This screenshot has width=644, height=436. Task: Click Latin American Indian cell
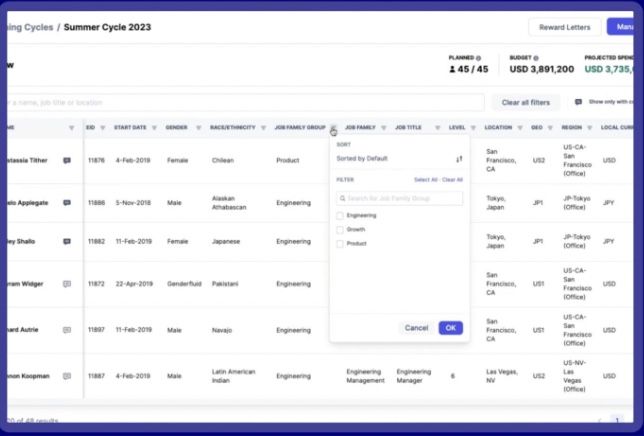[234, 376]
